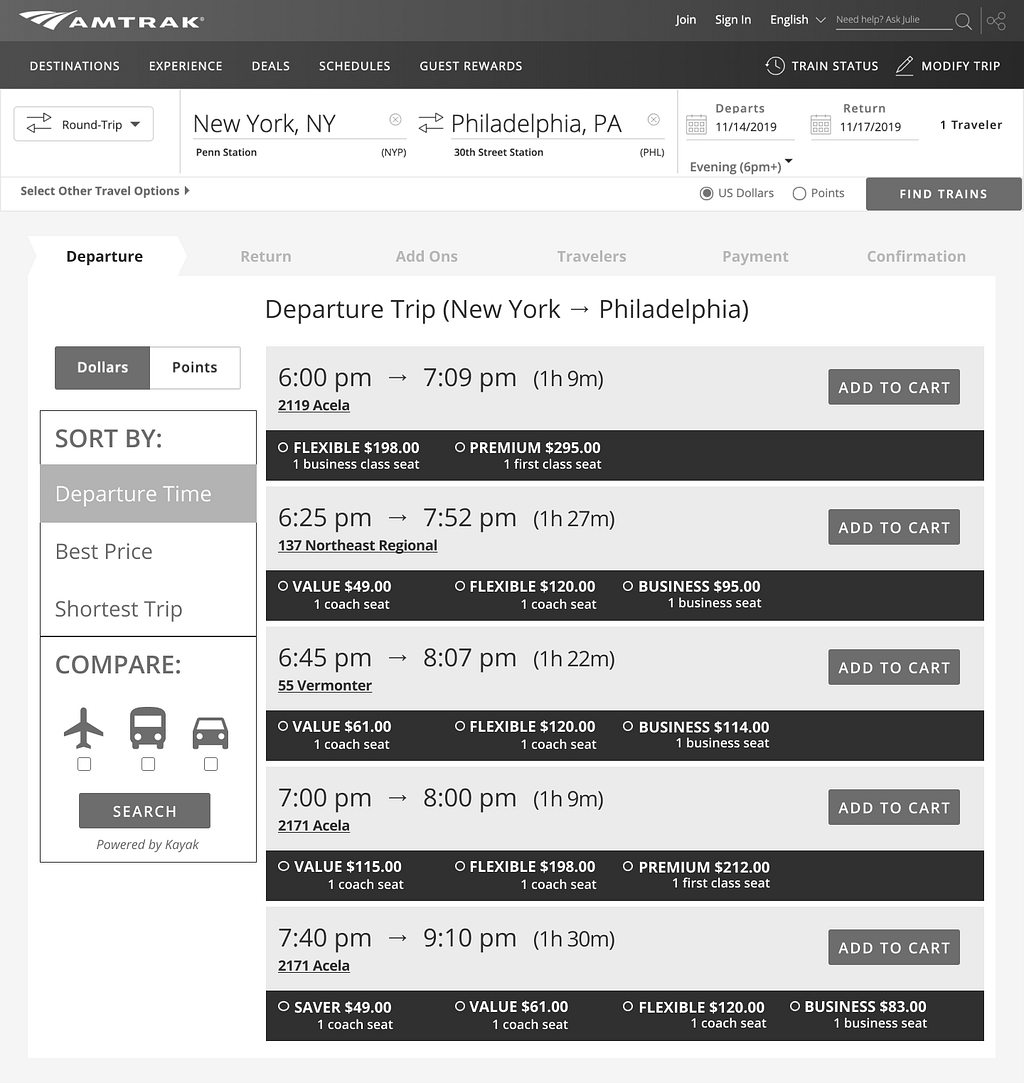Click the Sign In link
The height and width of the screenshot is (1083, 1024).
[x=733, y=19]
